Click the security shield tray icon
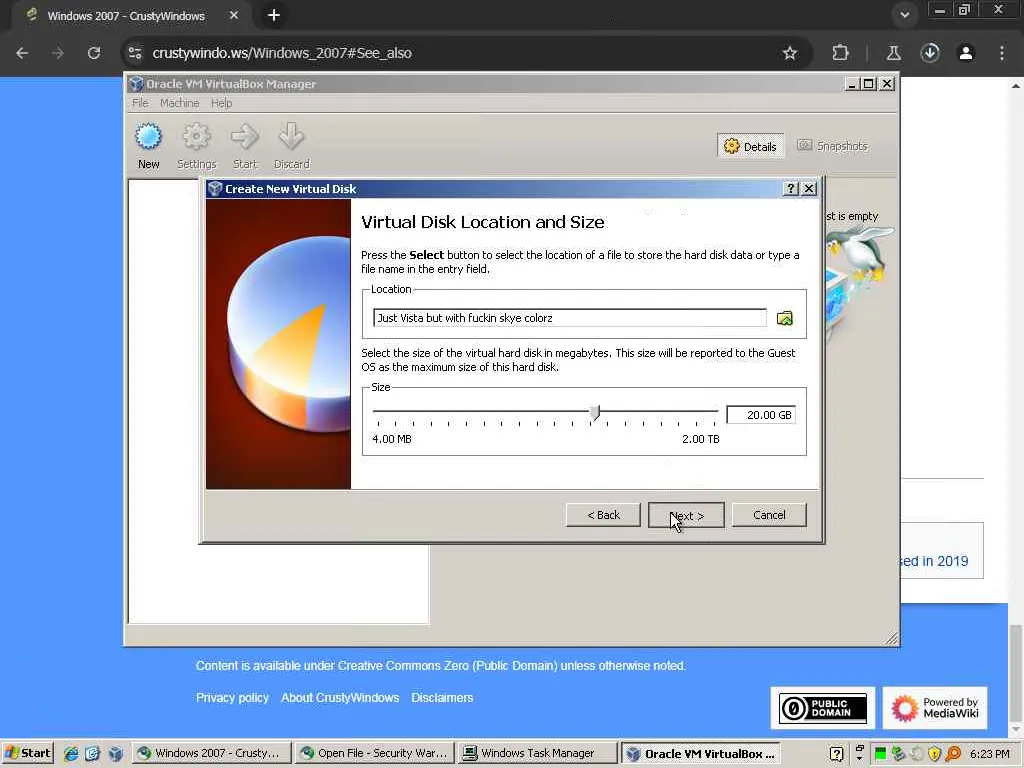The height and width of the screenshot is (768, 1024). pyautogui.click(x=935, y=754)
